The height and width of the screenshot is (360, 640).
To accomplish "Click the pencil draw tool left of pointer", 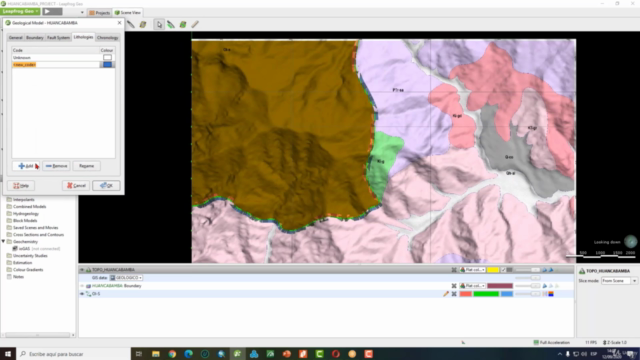I will click(x=131, y=25).
